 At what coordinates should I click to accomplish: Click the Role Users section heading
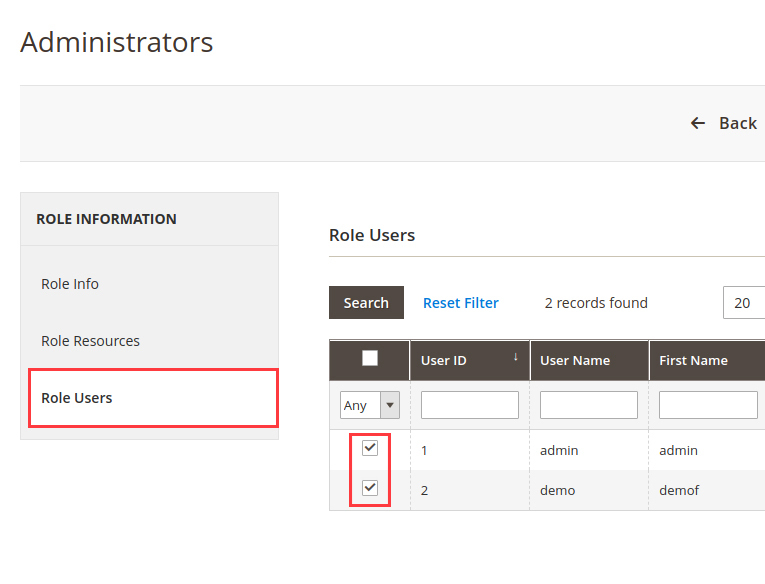tap(372, 235)
